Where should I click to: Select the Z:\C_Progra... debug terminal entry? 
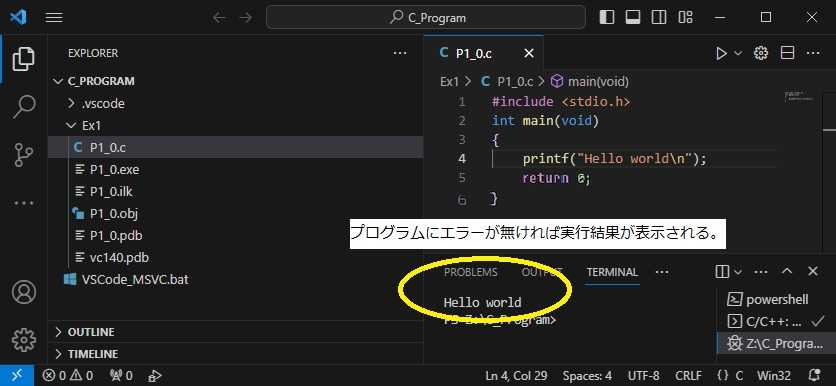pyautogui.click(x=776, y=344)
